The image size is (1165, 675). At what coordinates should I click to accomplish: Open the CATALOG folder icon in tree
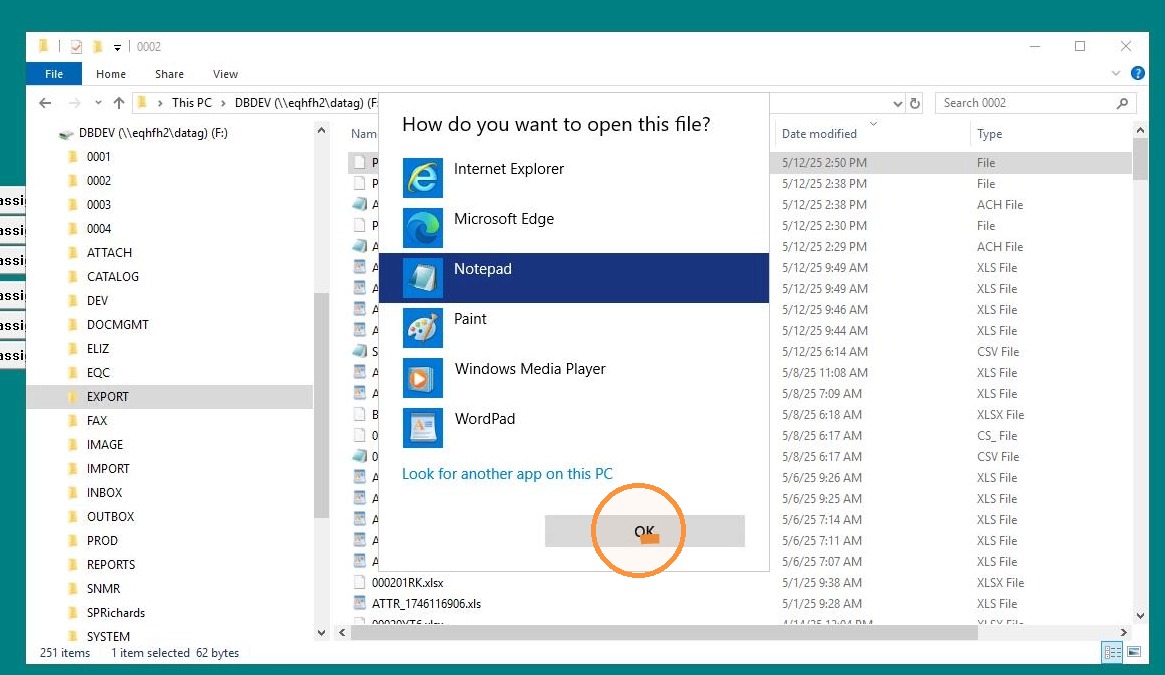pos(73,277)
